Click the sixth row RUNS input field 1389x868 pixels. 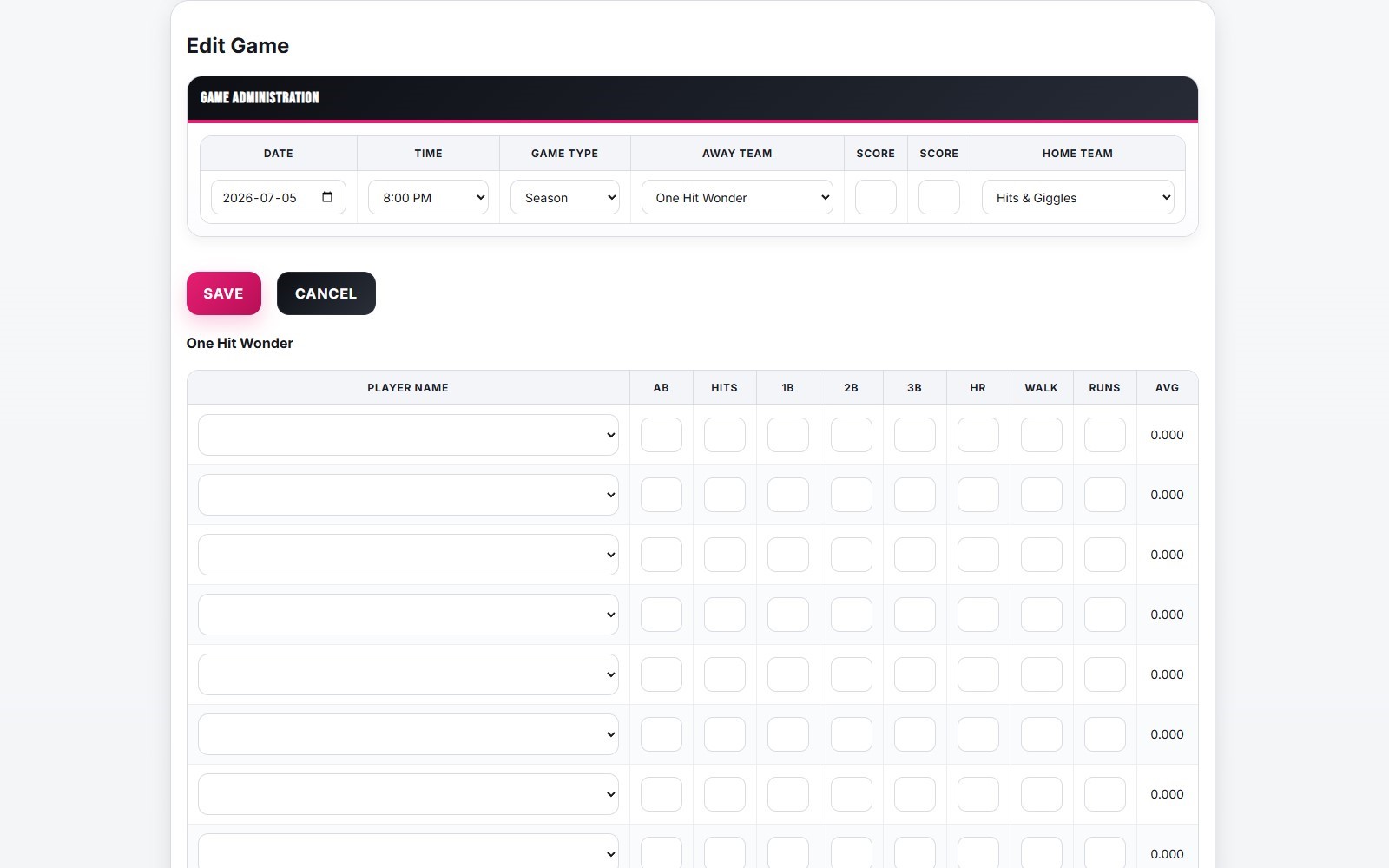point(1105,734)
